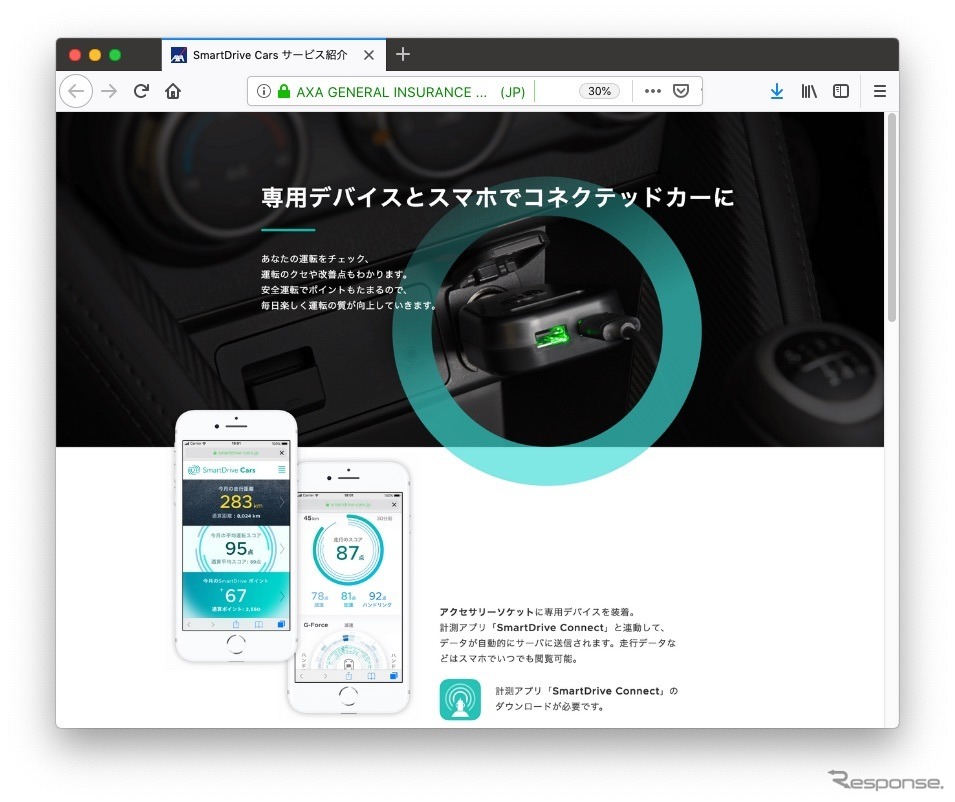The image size is (955, 802).
Task: Click the 95 average score on left phone
Action: click(x=236, y=549)
